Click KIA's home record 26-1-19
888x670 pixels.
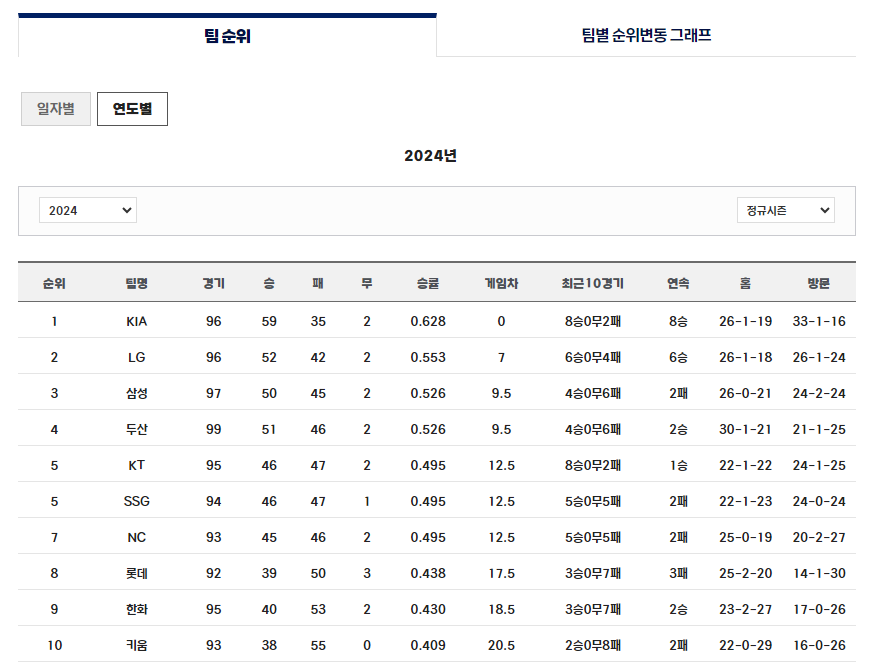click(745, 321)
